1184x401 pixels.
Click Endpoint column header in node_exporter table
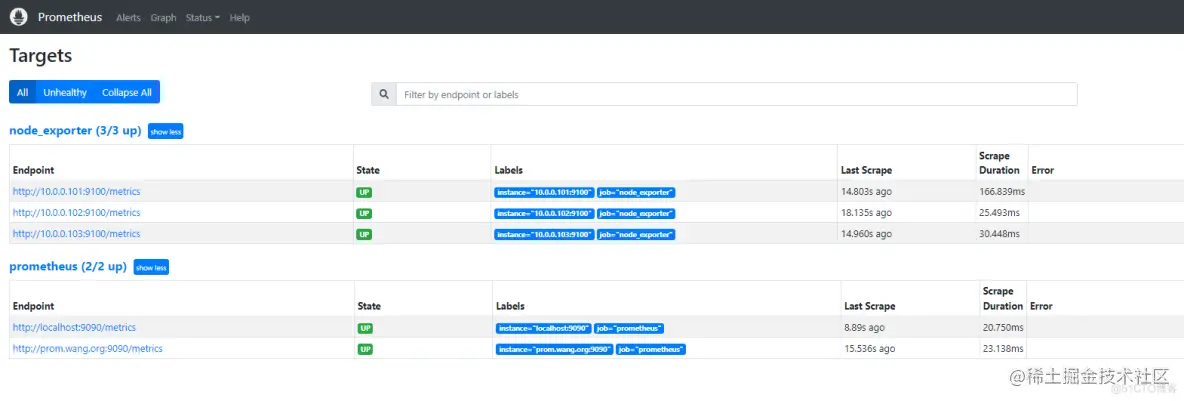[33, 171]
